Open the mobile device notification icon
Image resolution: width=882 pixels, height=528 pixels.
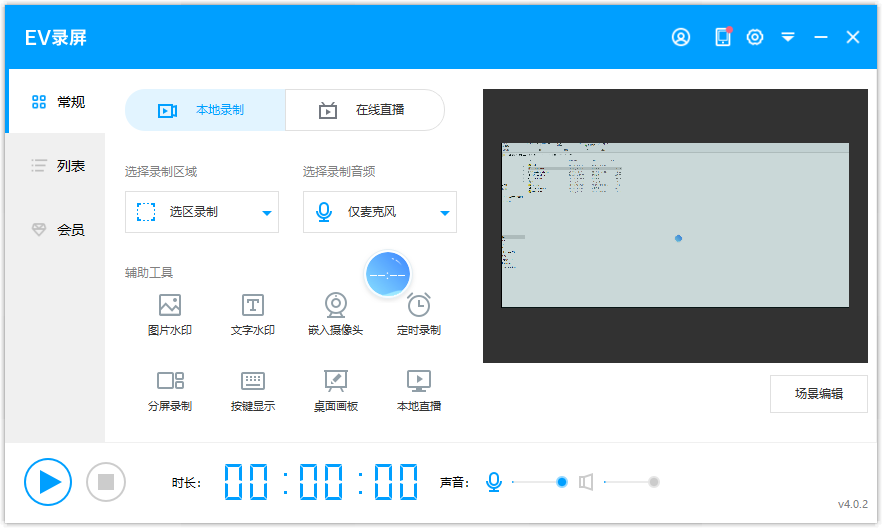pyautogui.click(x=723, y=37)
